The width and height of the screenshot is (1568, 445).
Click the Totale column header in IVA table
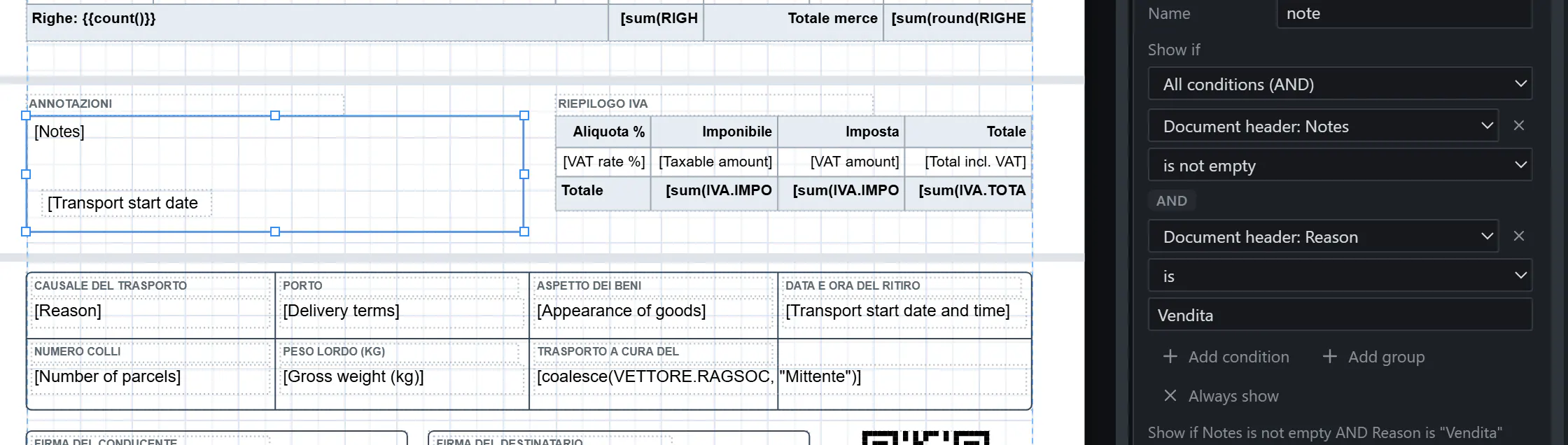968,132
